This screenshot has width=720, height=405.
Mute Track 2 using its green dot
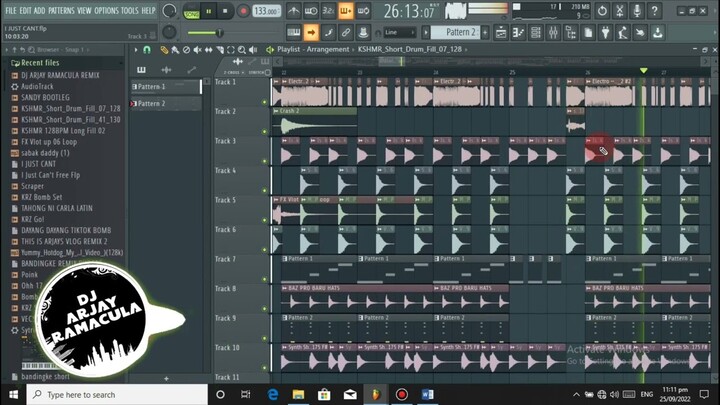point(264,131)
